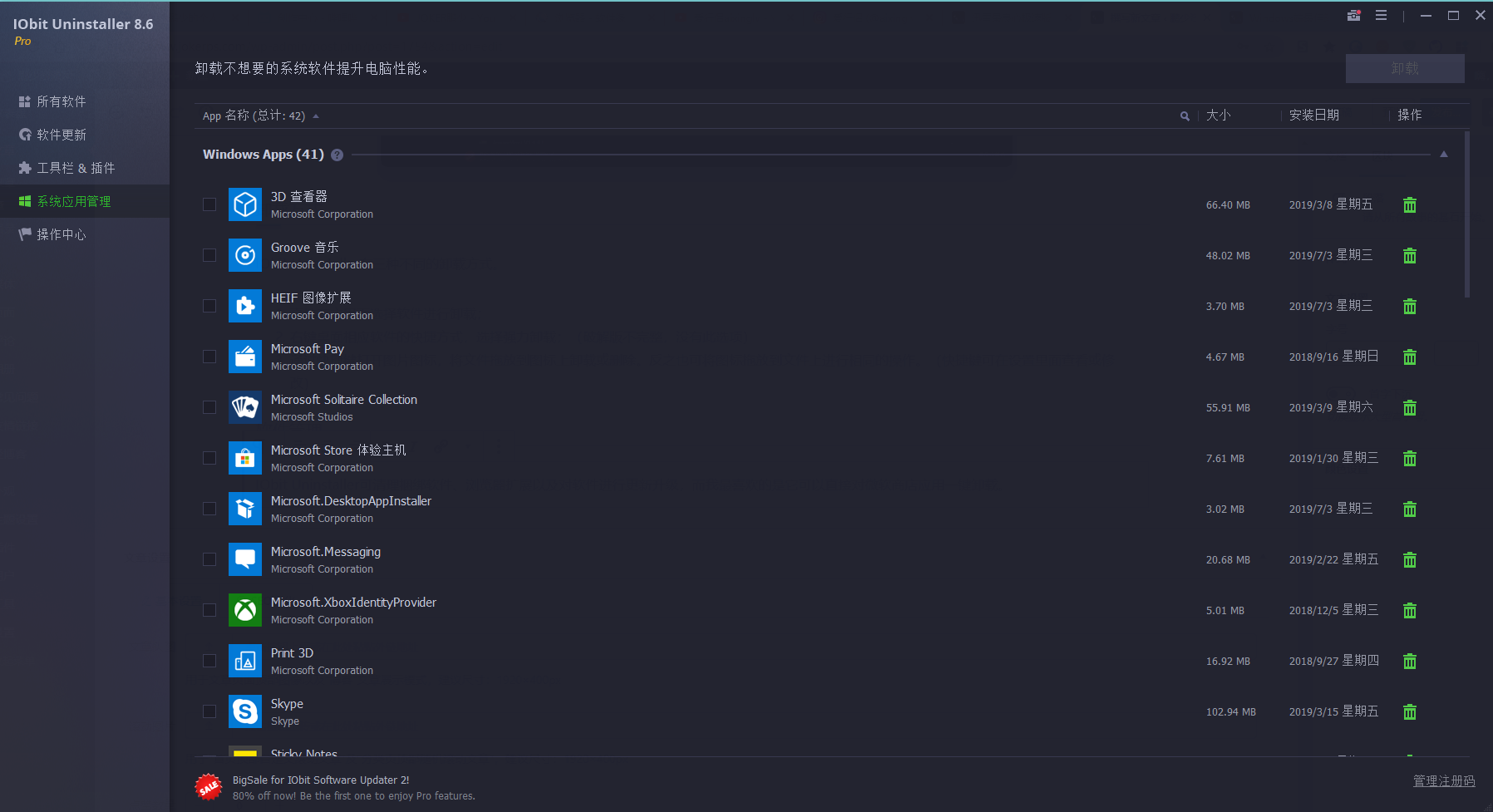Remove Microsoft Solitaire Collection with trash icon
Screen dimensions: 1493x812
[1410, 407]
